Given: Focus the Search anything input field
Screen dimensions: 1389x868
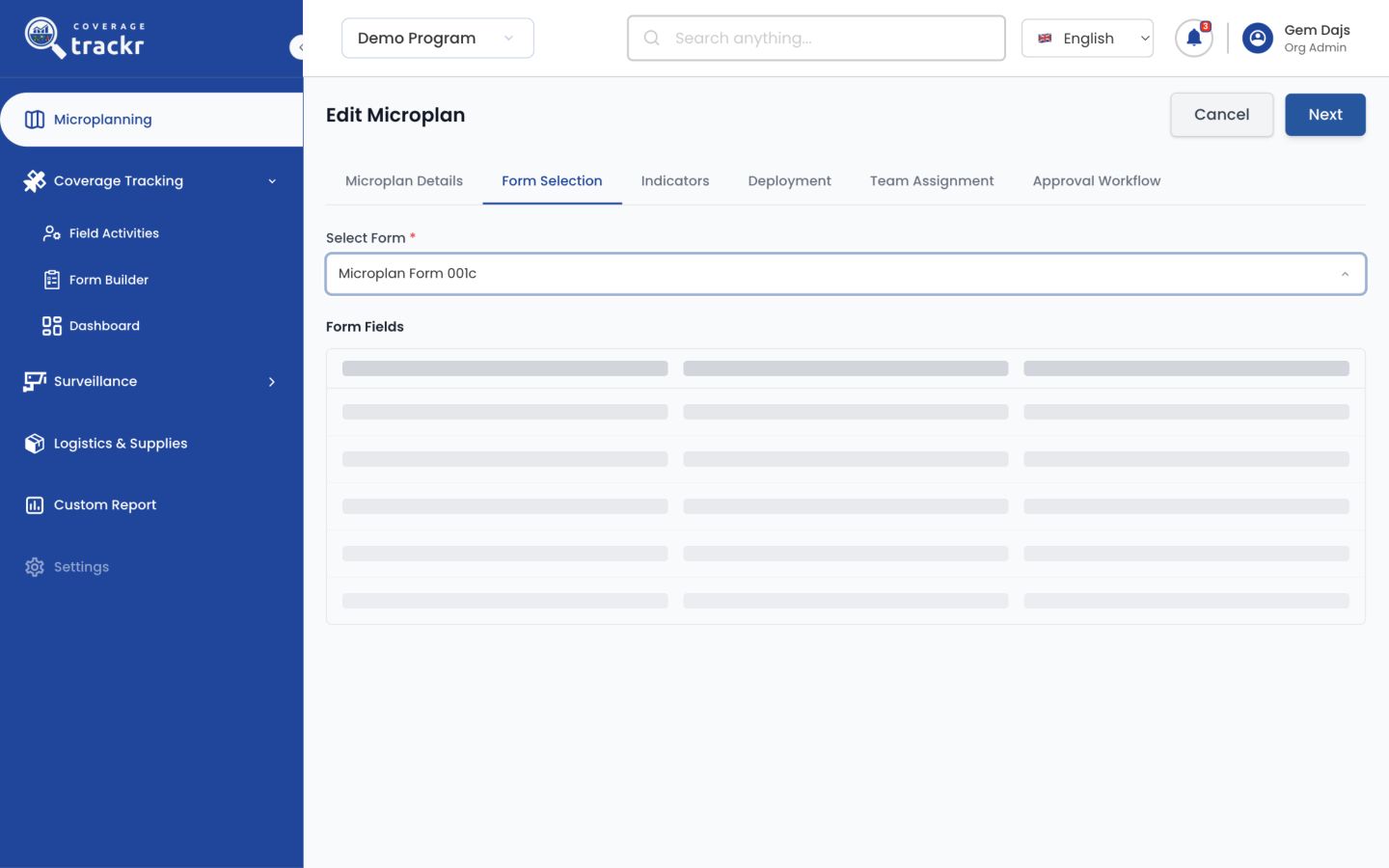Looking at the screenshot, I should [816, 39].
